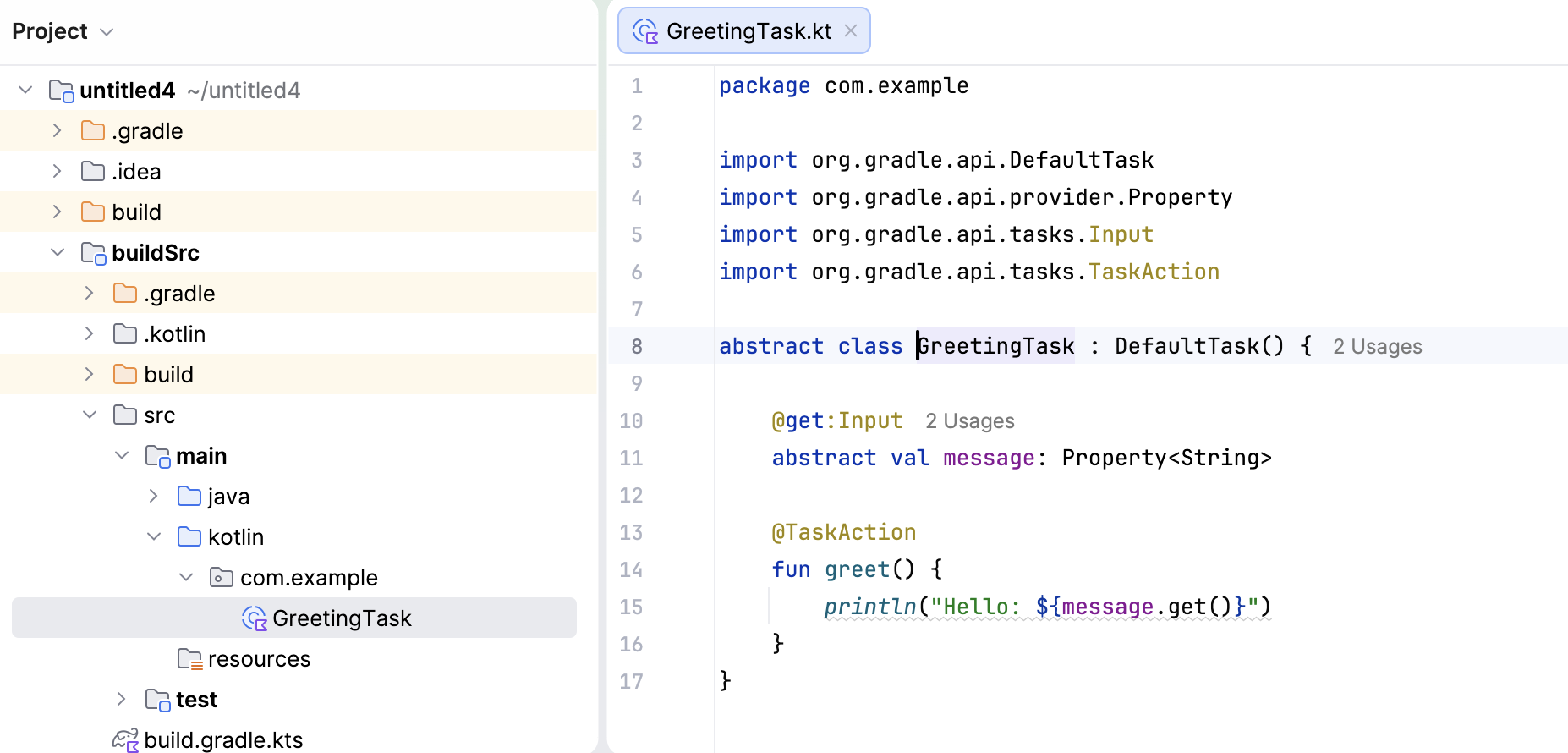
Task: Collapse the buildSrc module
Action: 58,252
